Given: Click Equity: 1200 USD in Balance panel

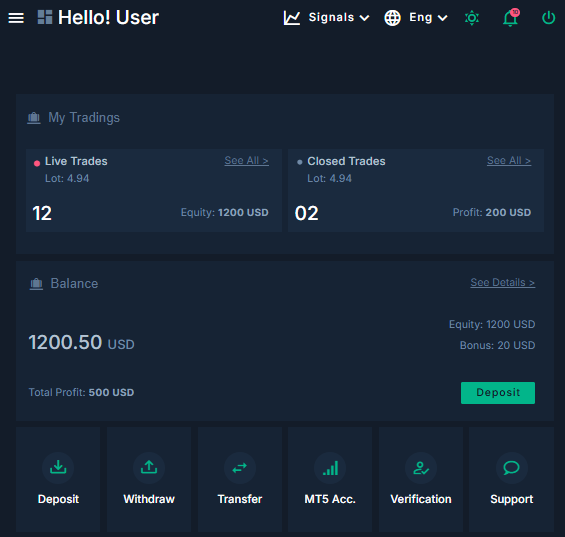Looking at the screenshot, I should (492, 324).
